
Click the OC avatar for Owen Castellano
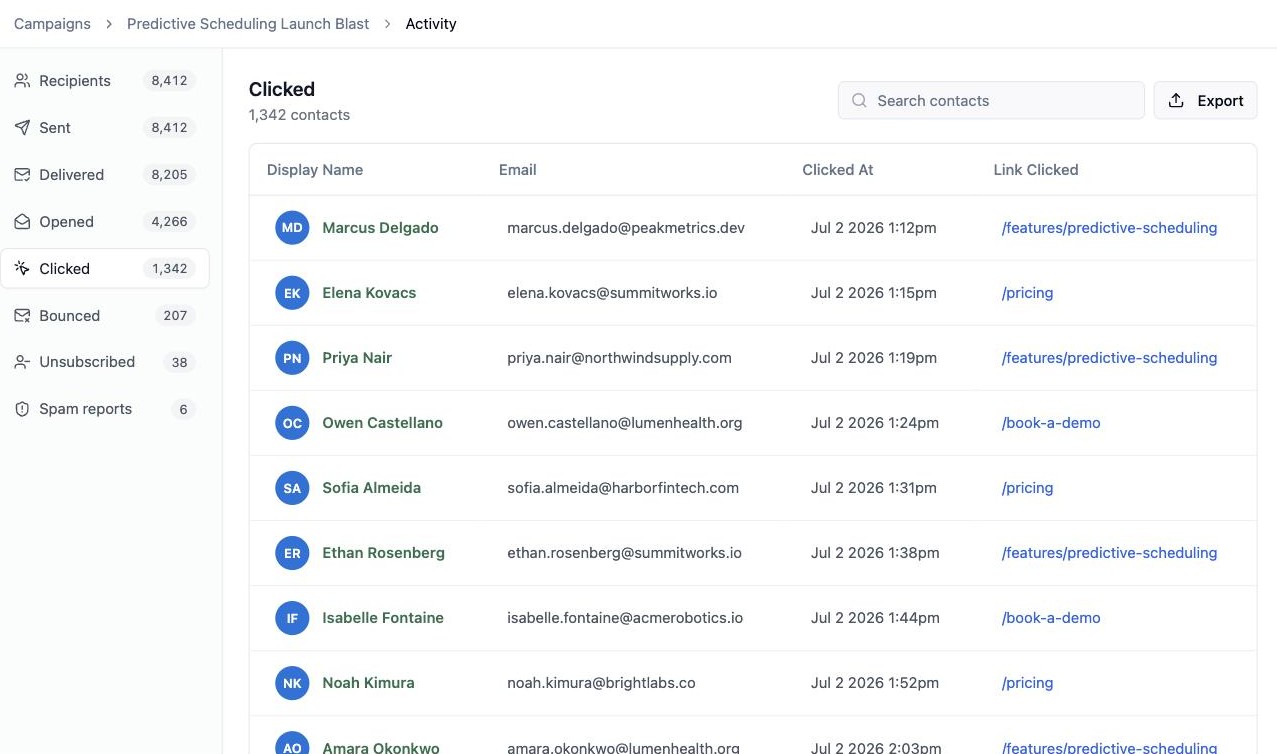292,423
